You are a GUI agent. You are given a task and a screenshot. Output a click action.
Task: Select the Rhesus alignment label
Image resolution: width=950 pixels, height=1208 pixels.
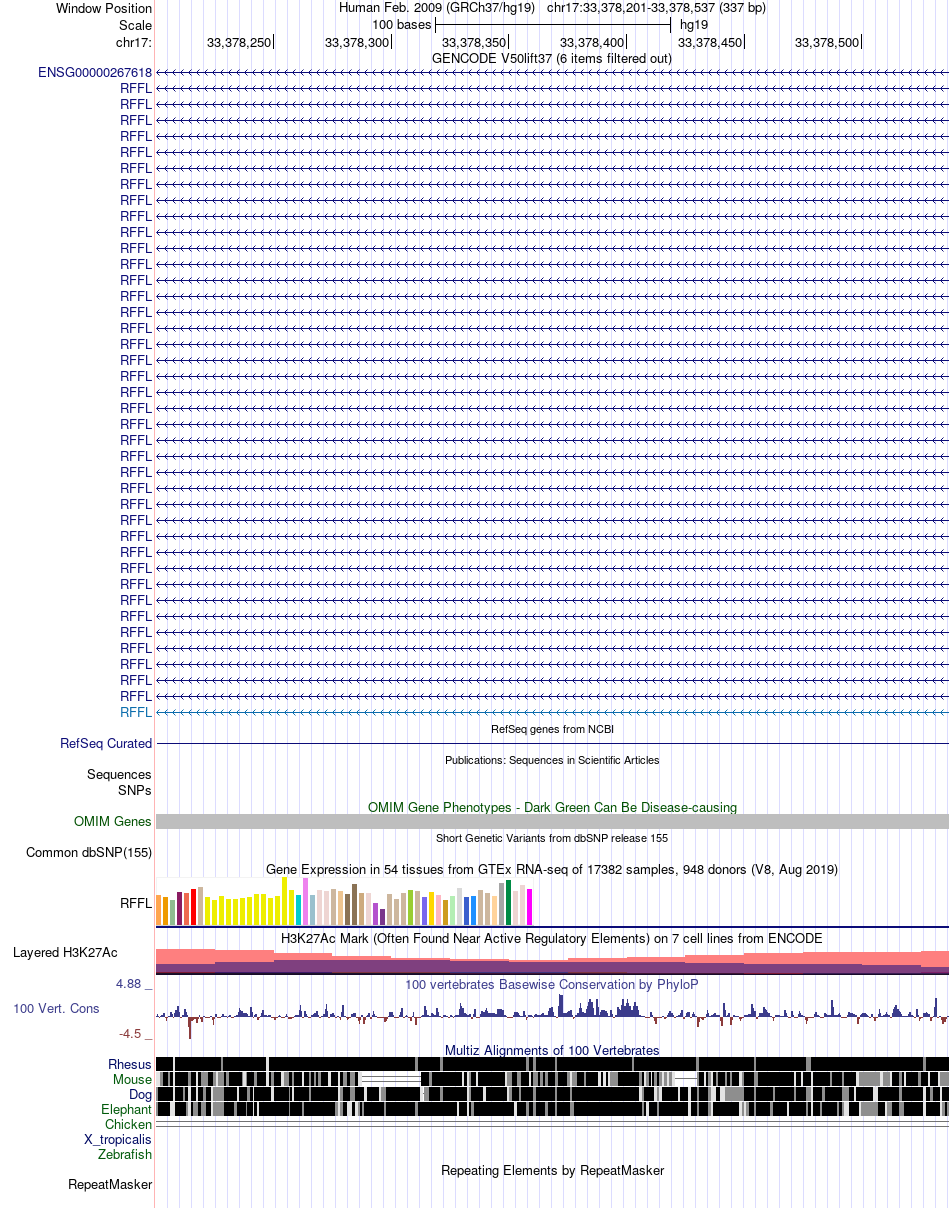tap(130, 1064)
